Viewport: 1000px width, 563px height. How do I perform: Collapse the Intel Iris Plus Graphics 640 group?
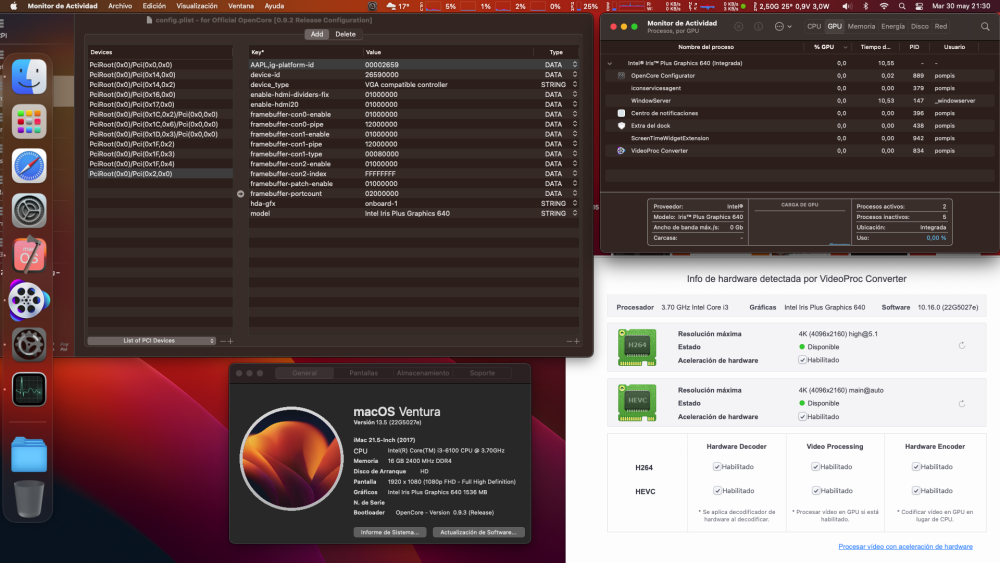pyautogui.click(x=610, y=63)
